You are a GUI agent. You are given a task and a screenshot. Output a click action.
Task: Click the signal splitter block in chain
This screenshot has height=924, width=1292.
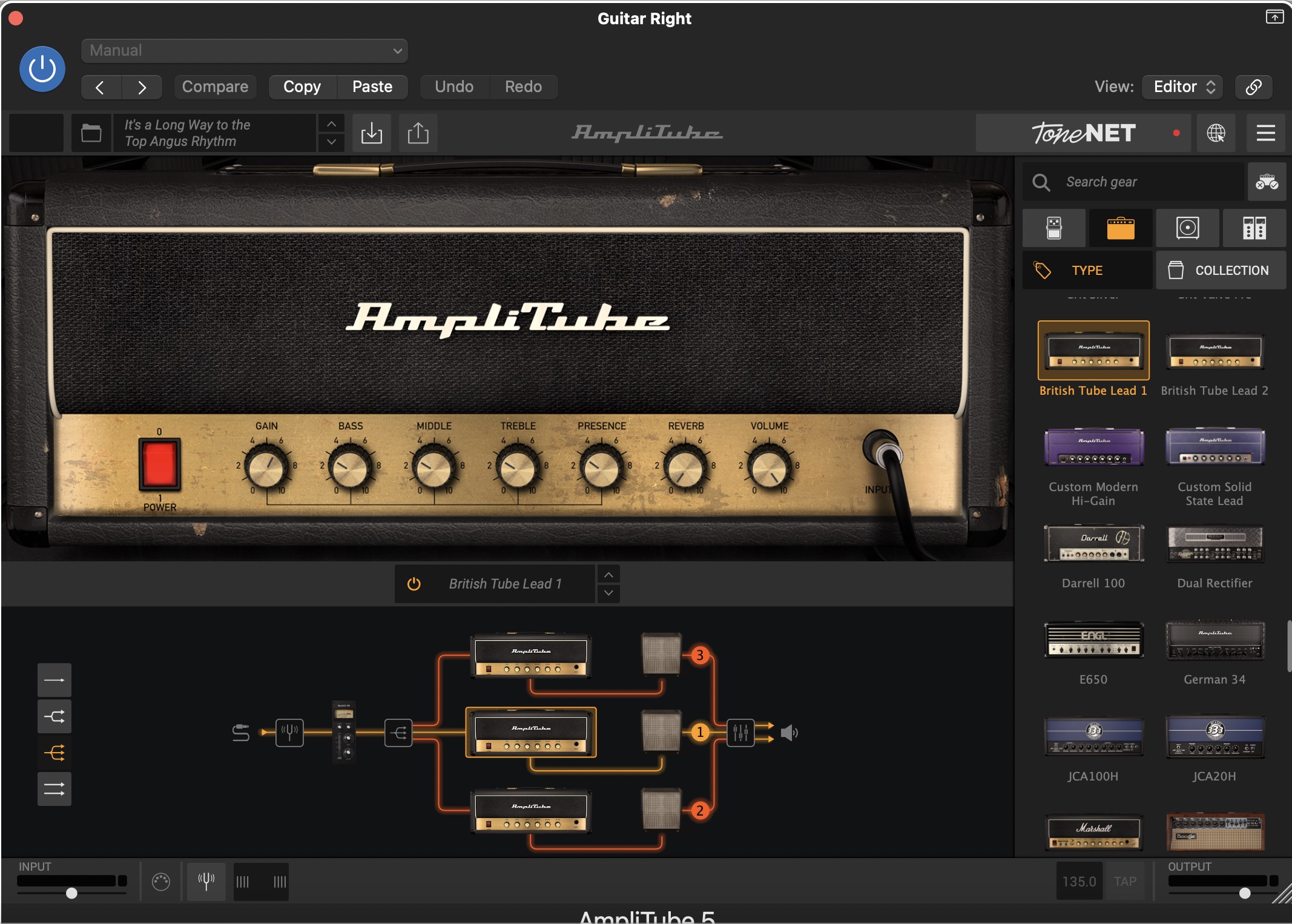pos(398,733)
